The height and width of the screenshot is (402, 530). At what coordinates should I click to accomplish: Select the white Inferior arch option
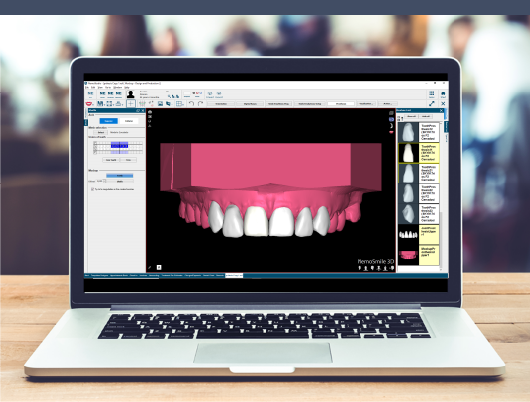(x=129, y=121)
